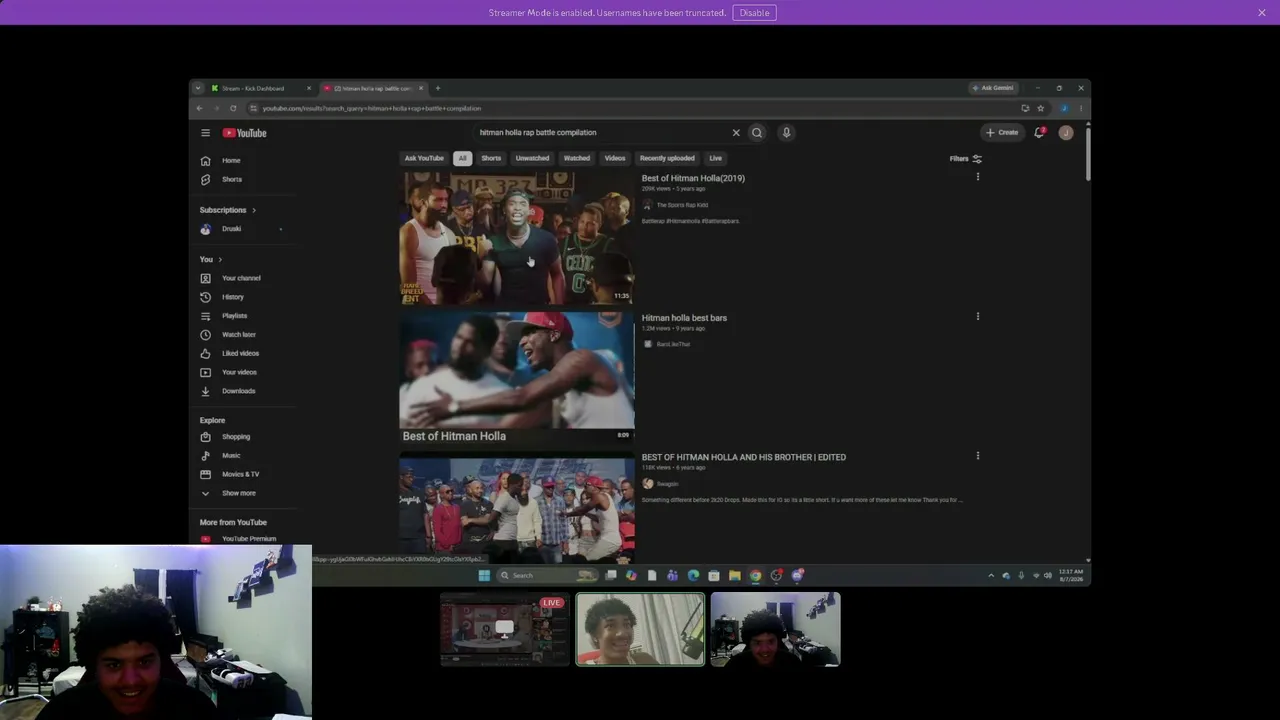Open more actions for Hitman holla best bars

(978, 317)
